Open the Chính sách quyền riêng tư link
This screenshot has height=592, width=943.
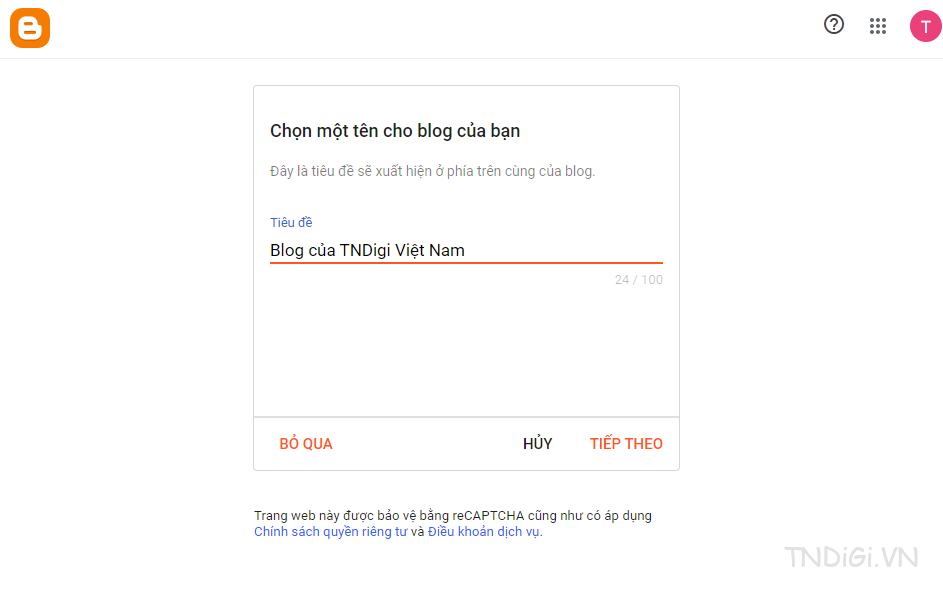point(330,532)
